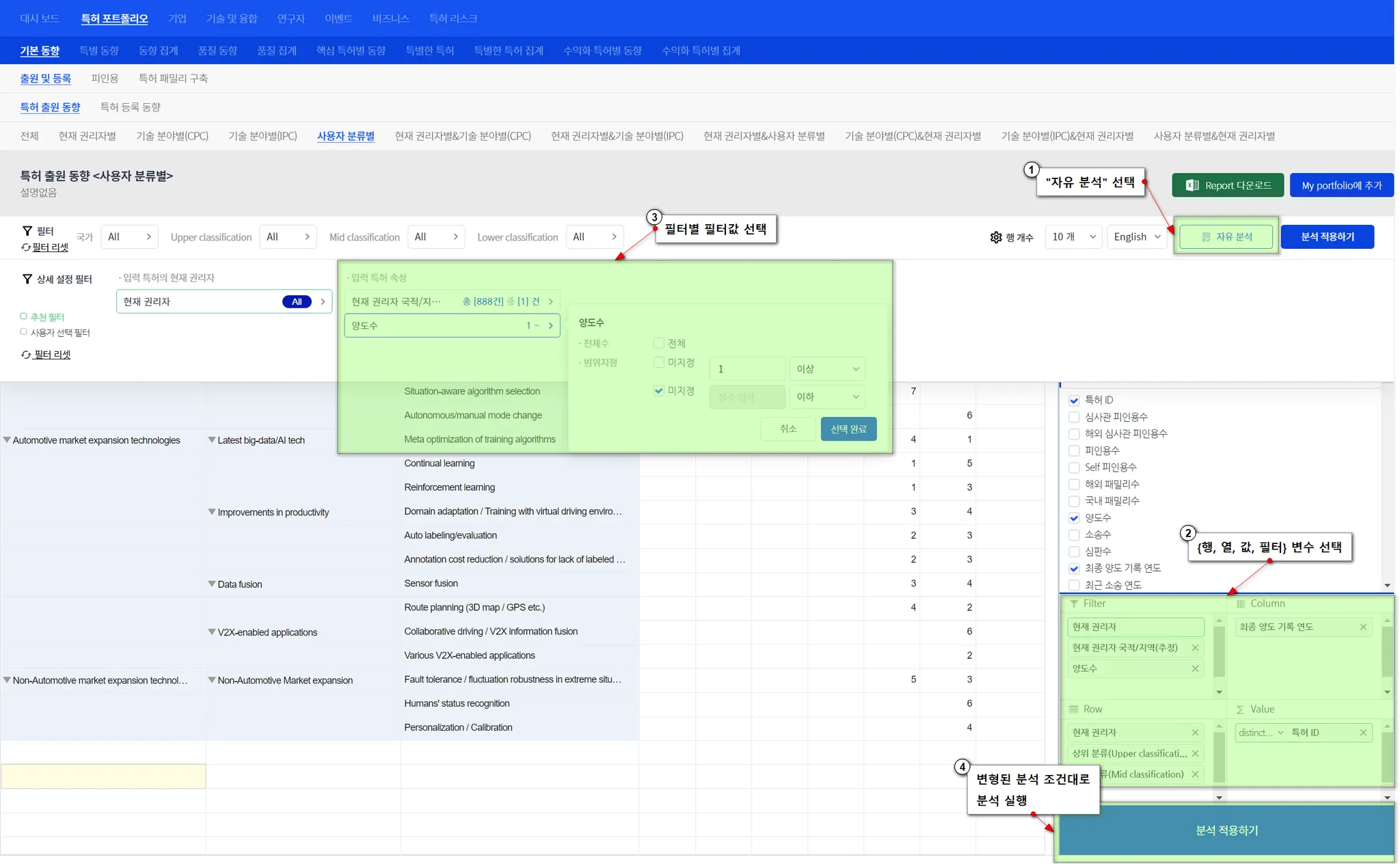Remove 최종 양도 기록 연도 from Column box
This screenshot has height=868, width=1400.
tap(1362, 627)
